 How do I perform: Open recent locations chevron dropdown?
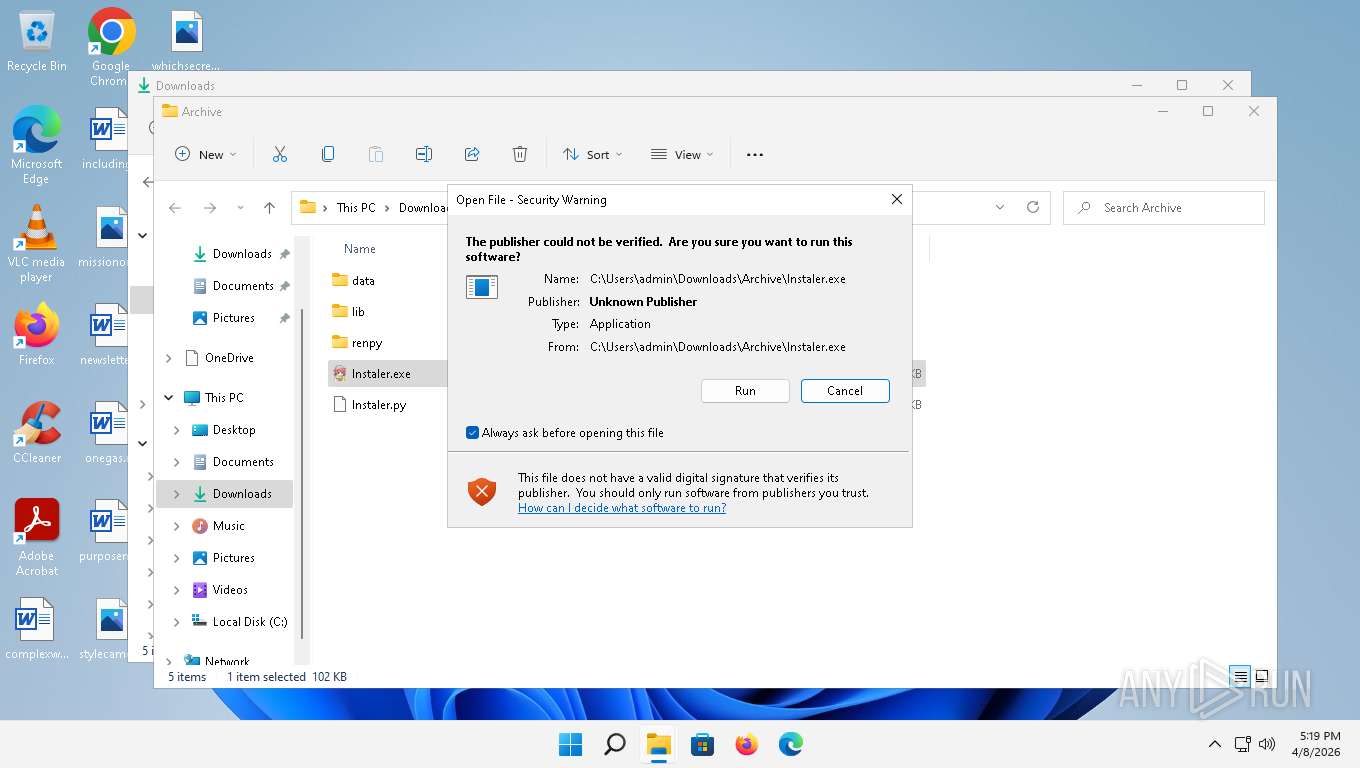point(240,208)
